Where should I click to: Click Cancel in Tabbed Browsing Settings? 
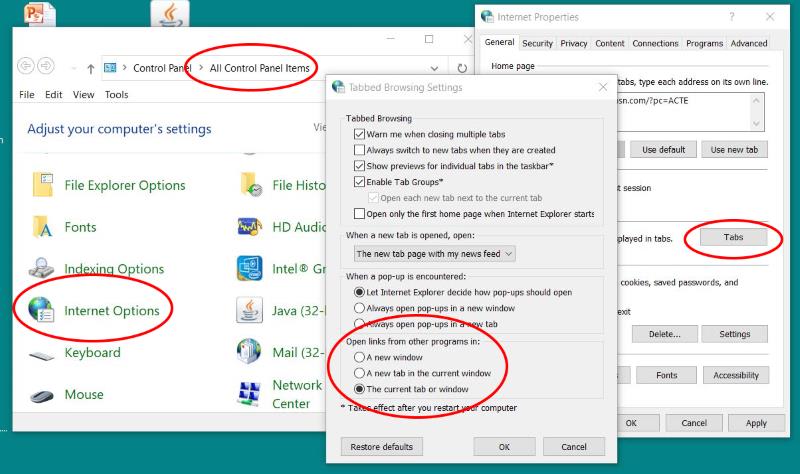tap(574, 446)
